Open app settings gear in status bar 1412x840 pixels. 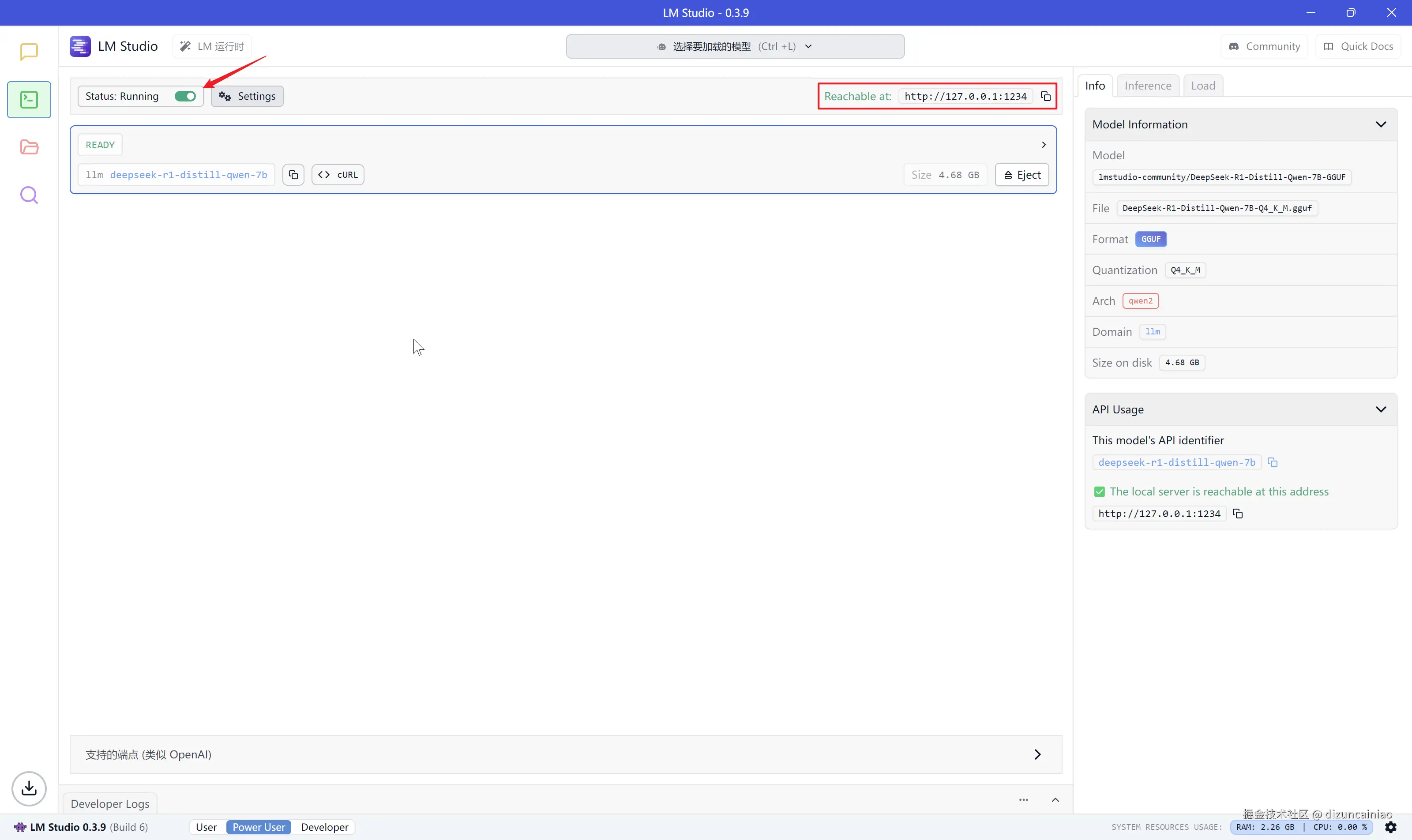tap(1390, 827)
